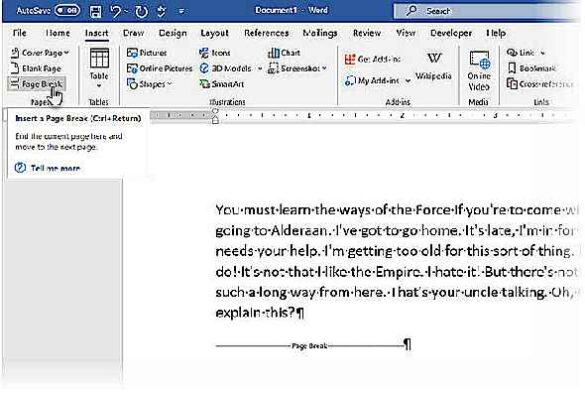Insert a Blank Page
Image resolution: width=585 pixels, height=393 pixels.
coord(37,68)
